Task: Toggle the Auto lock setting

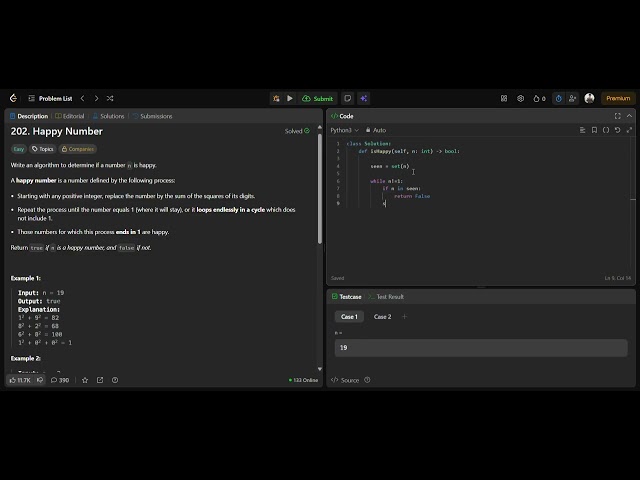Action: point(376,130)
